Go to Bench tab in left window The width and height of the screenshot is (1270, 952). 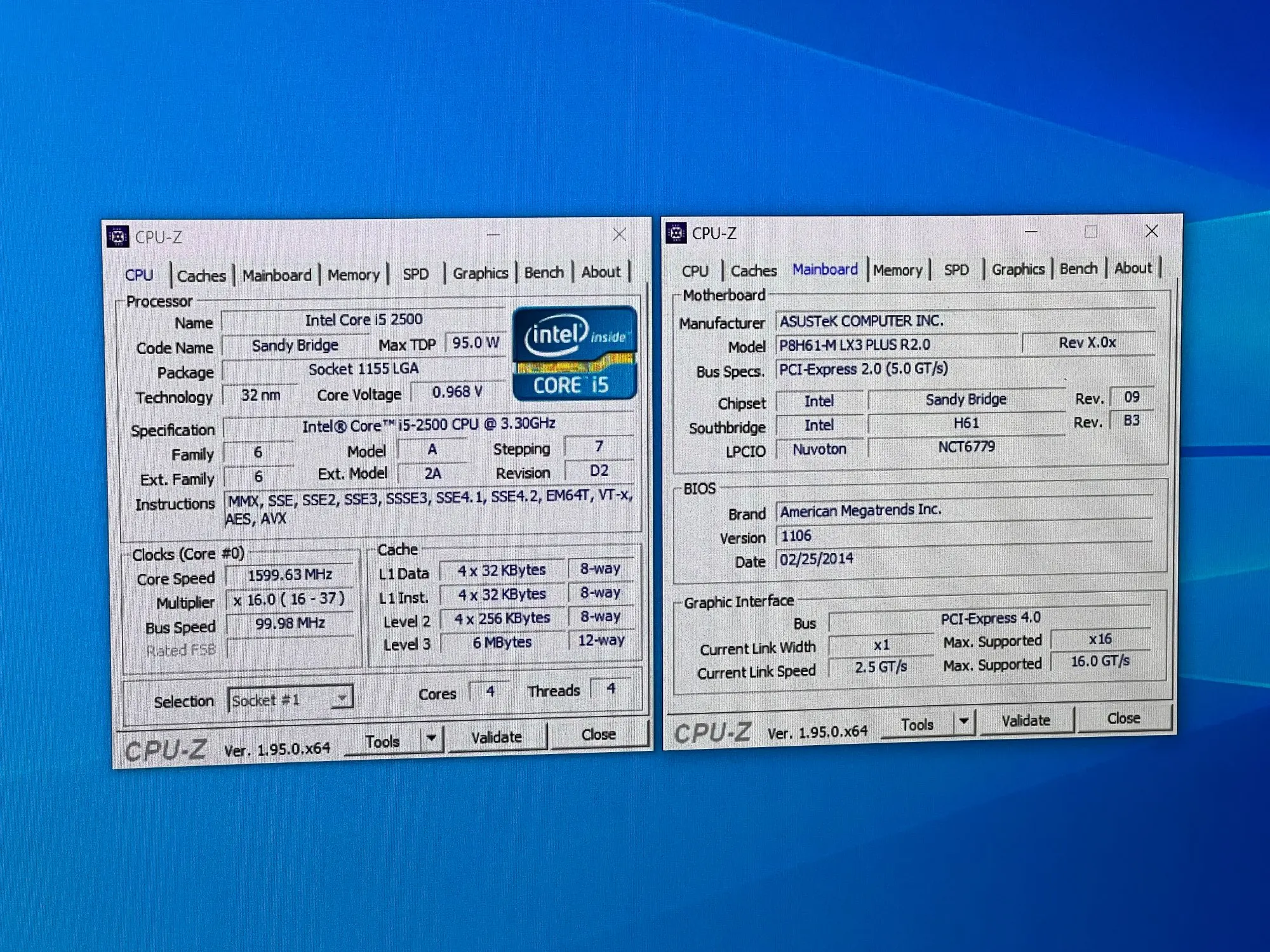pos(544,272)
